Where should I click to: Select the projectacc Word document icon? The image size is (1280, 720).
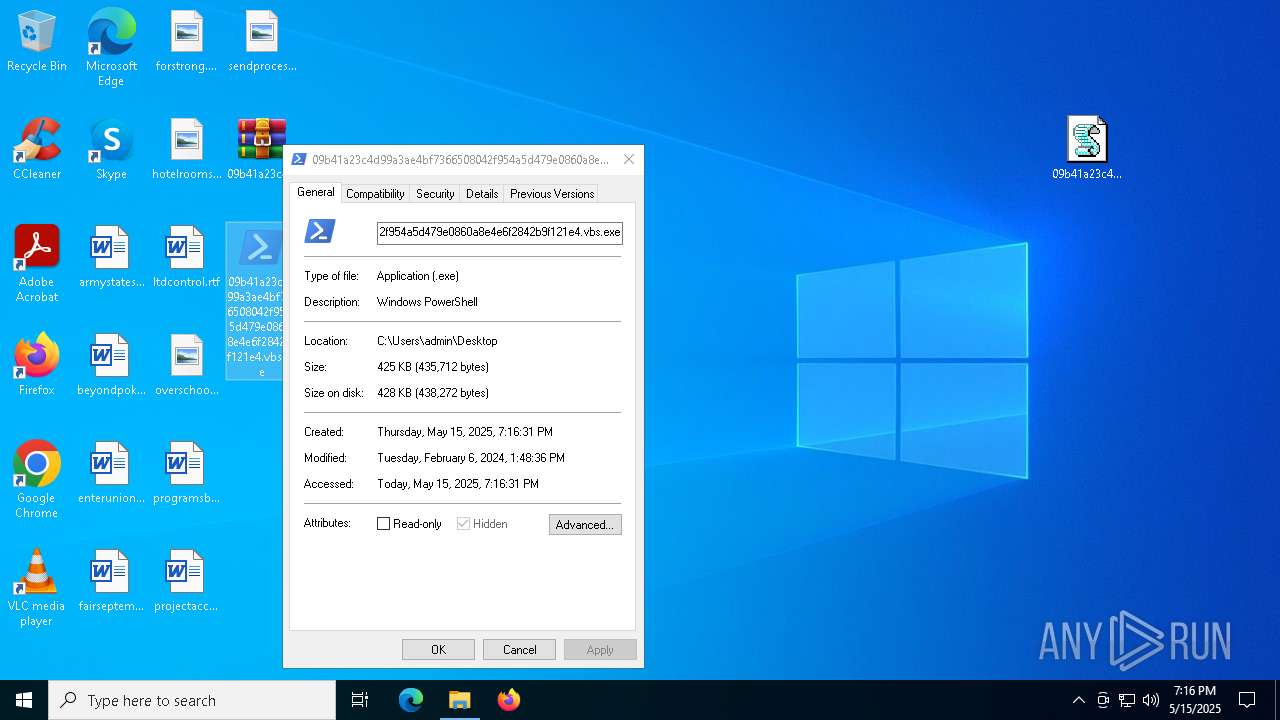[x=186, y=582]
